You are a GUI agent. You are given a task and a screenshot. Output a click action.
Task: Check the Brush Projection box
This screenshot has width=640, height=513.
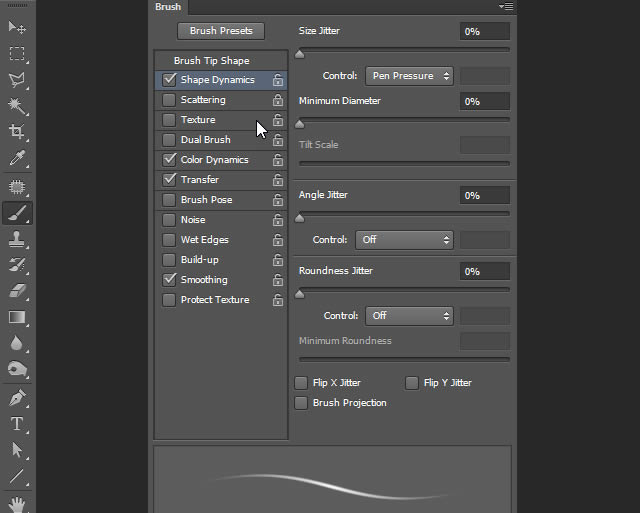click(301, 403)
